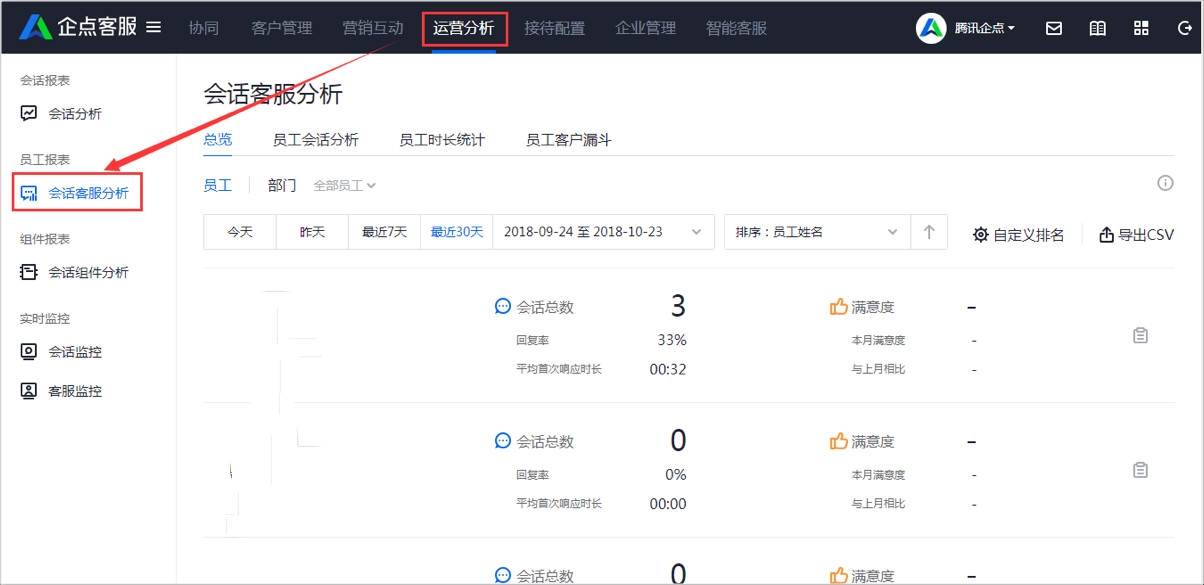
Task: Open the 排序：员工姓名 sort dropdown
Action: pyautogui.click(x=817, y=232)
